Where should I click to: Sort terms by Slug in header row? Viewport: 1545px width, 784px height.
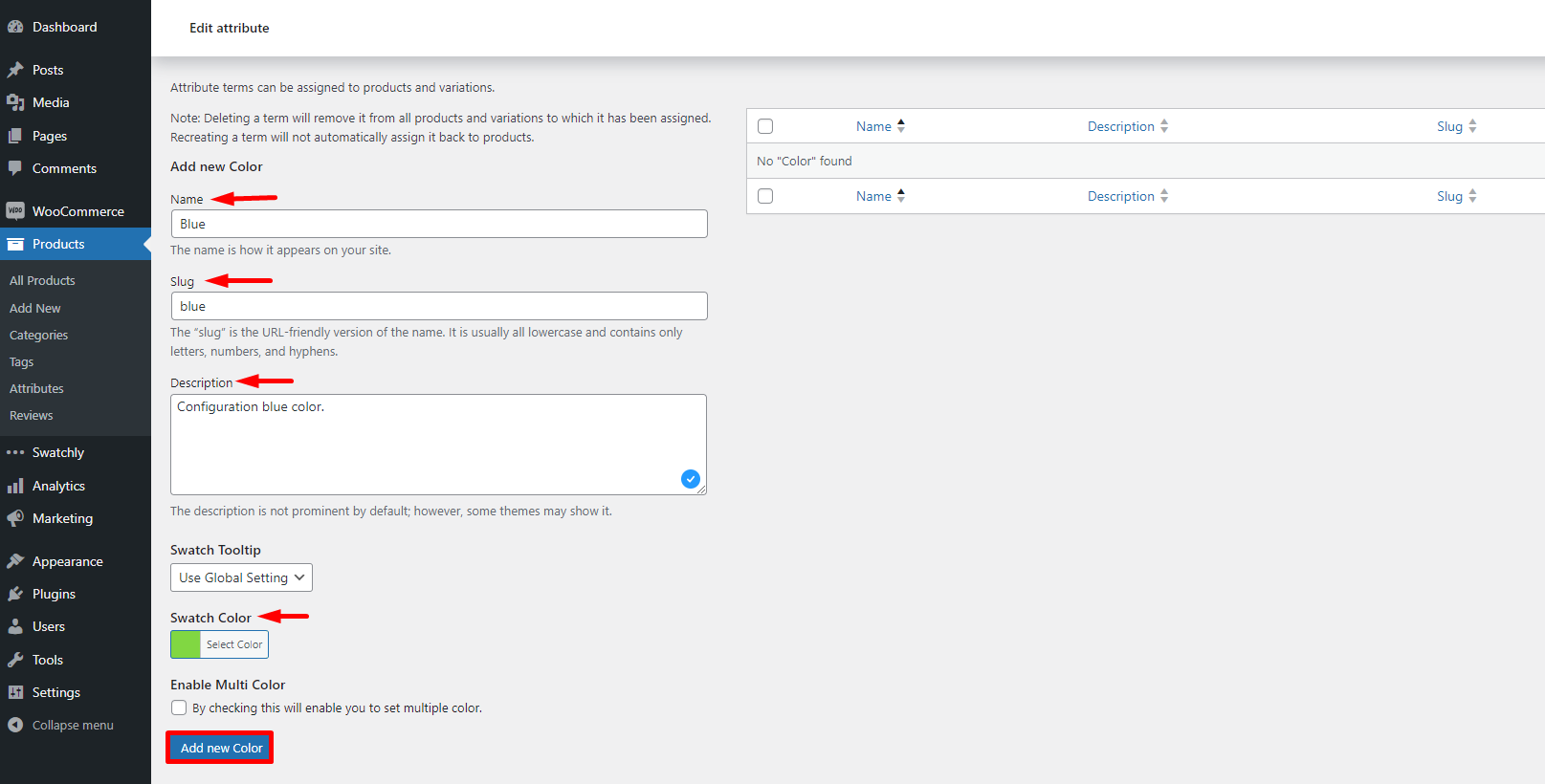[1449, 126]
